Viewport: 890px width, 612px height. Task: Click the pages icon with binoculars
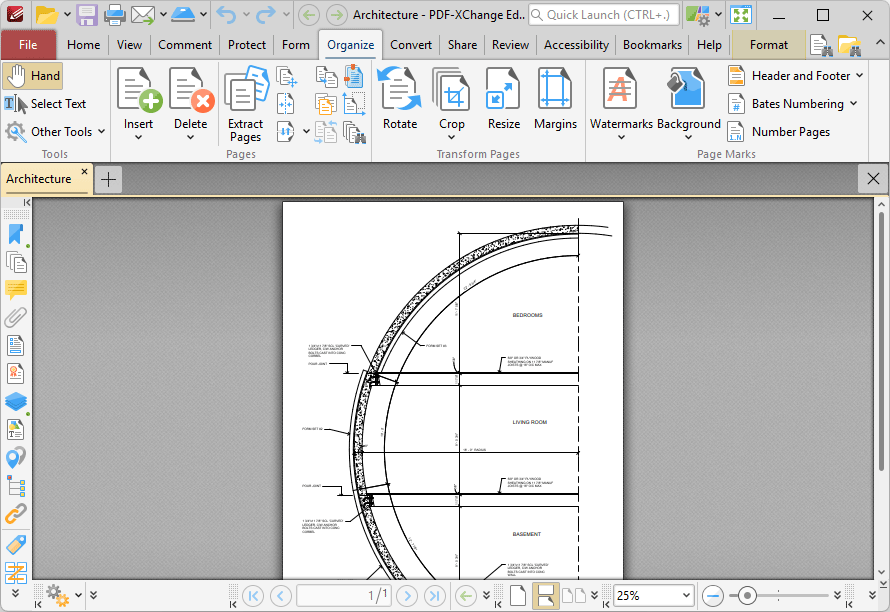355,132
